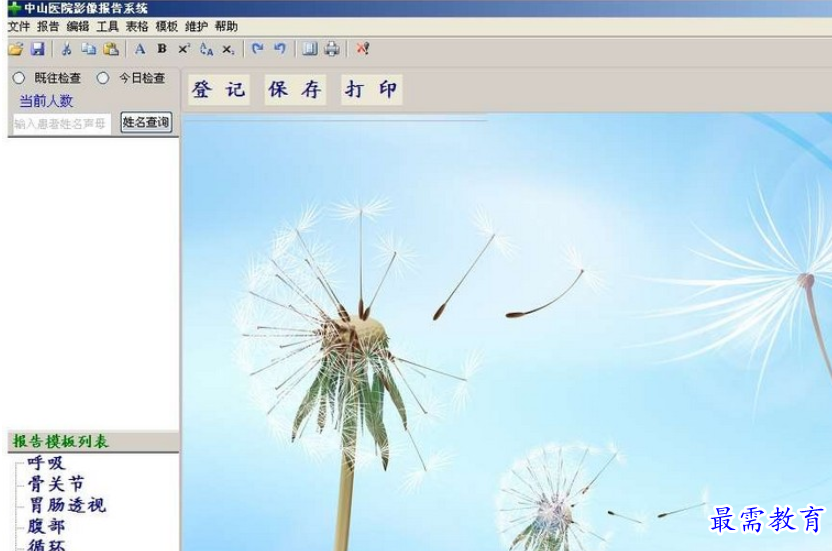Select 胃肠透视 template in tree
832x551 pixels.
click(67, 505)
